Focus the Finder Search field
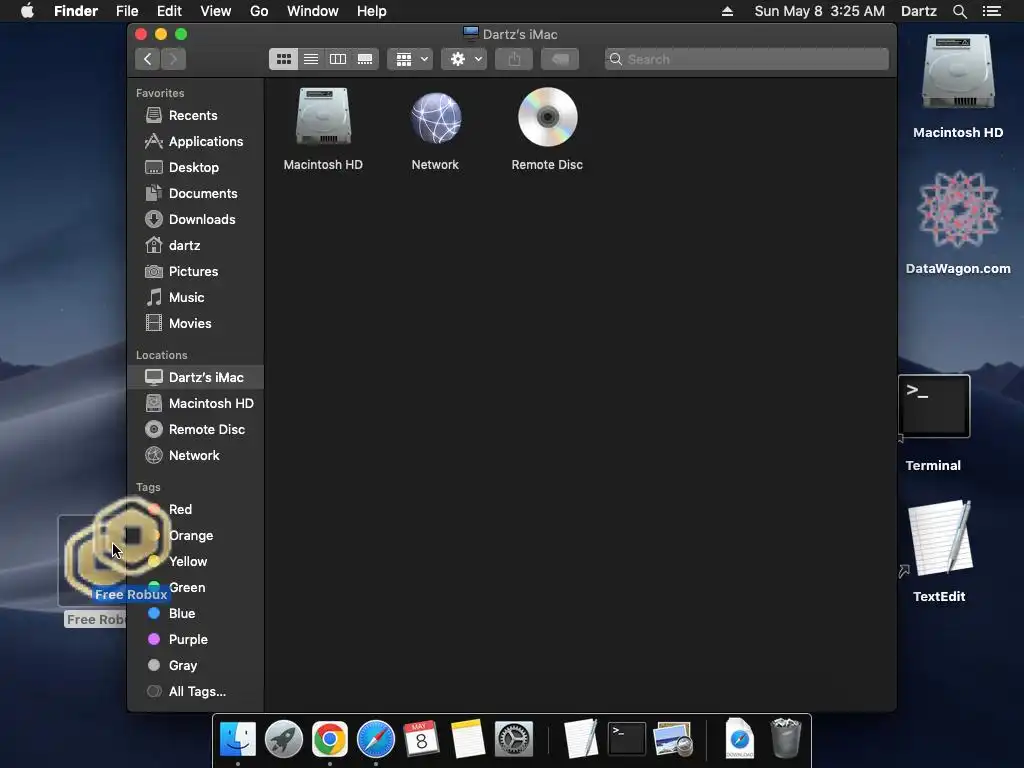 click(746, 59)
